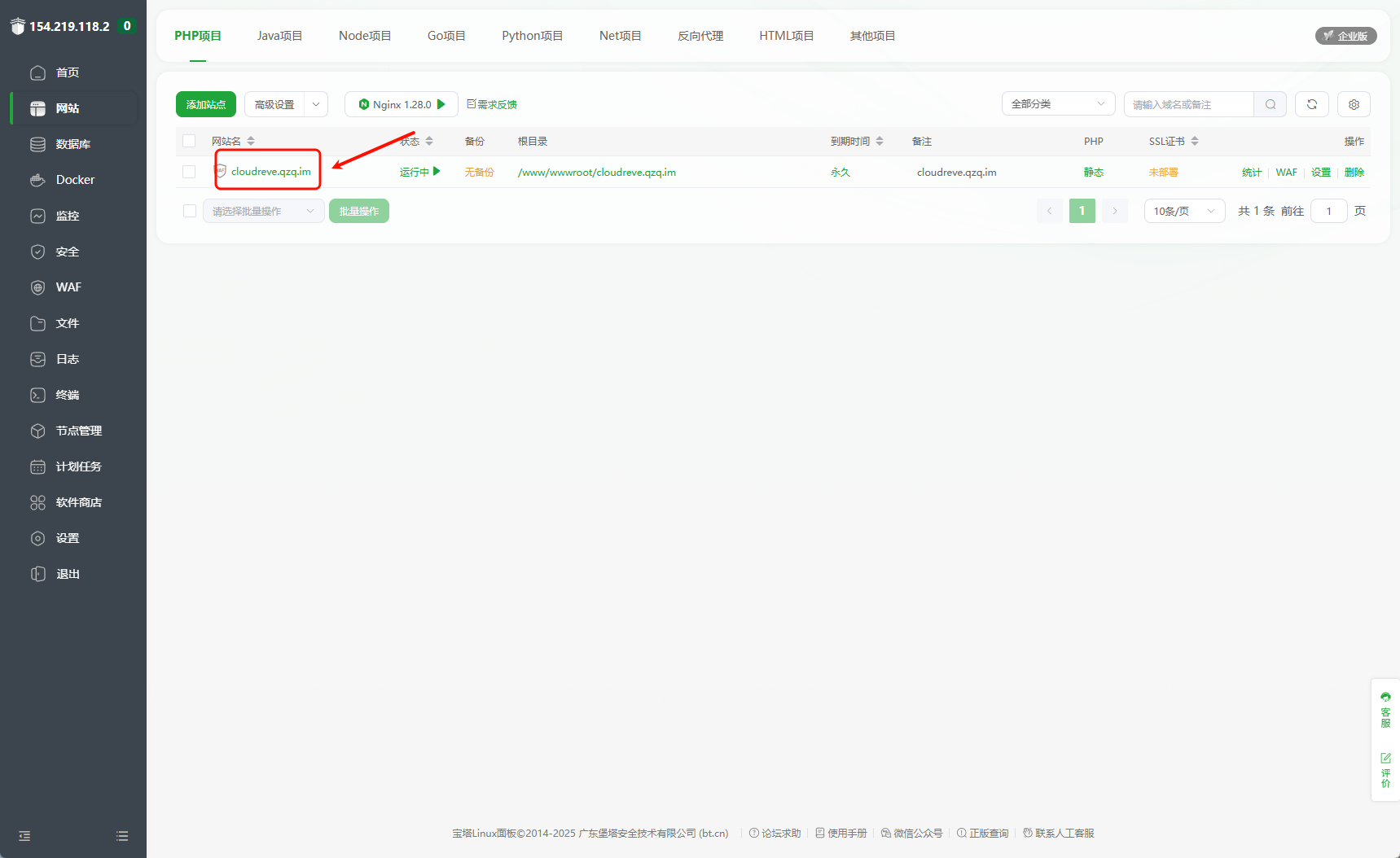Viewport: 1400px width, 858px height.
Task: Toggle the batch operation row checkbox
Action: (190, 211)
